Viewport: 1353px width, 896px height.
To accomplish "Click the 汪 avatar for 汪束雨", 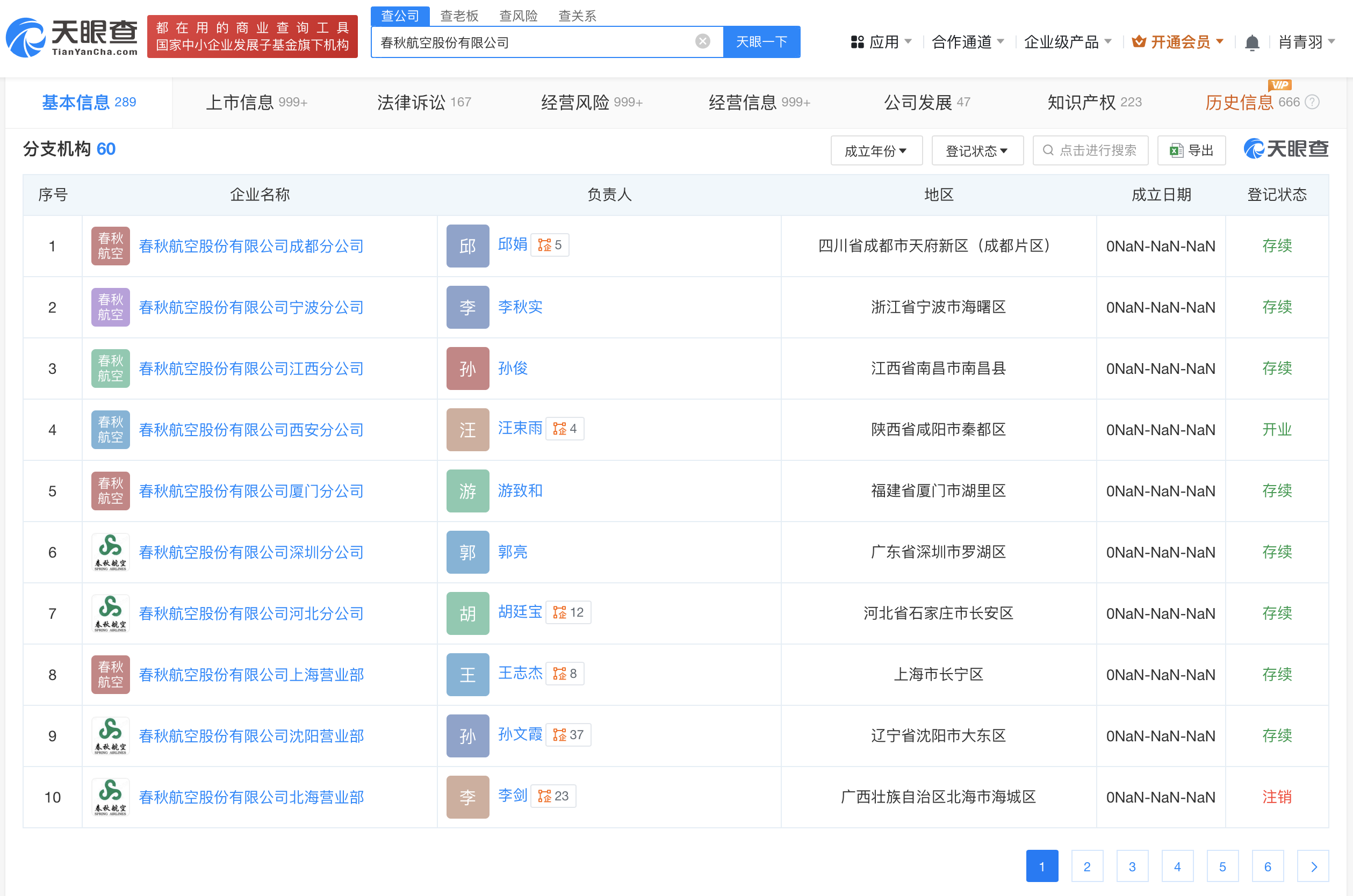I will tap(467, 429).
